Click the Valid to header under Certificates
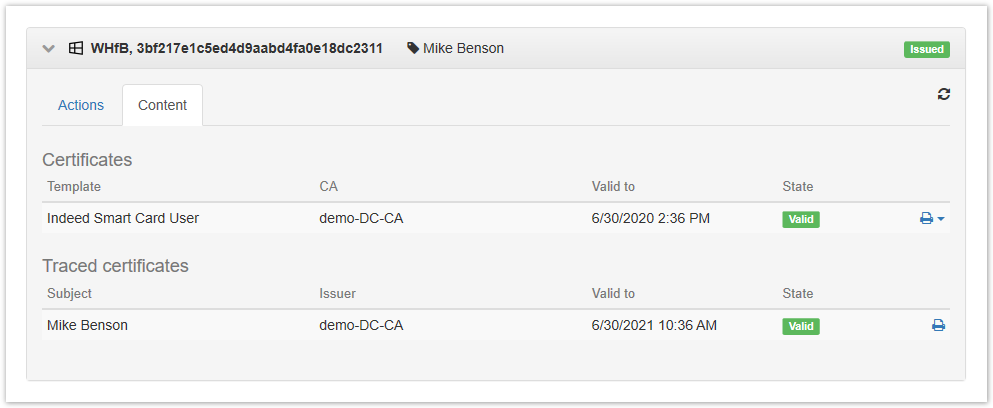The width and height of the screenshot is (993, 408). tap(613, 186)
